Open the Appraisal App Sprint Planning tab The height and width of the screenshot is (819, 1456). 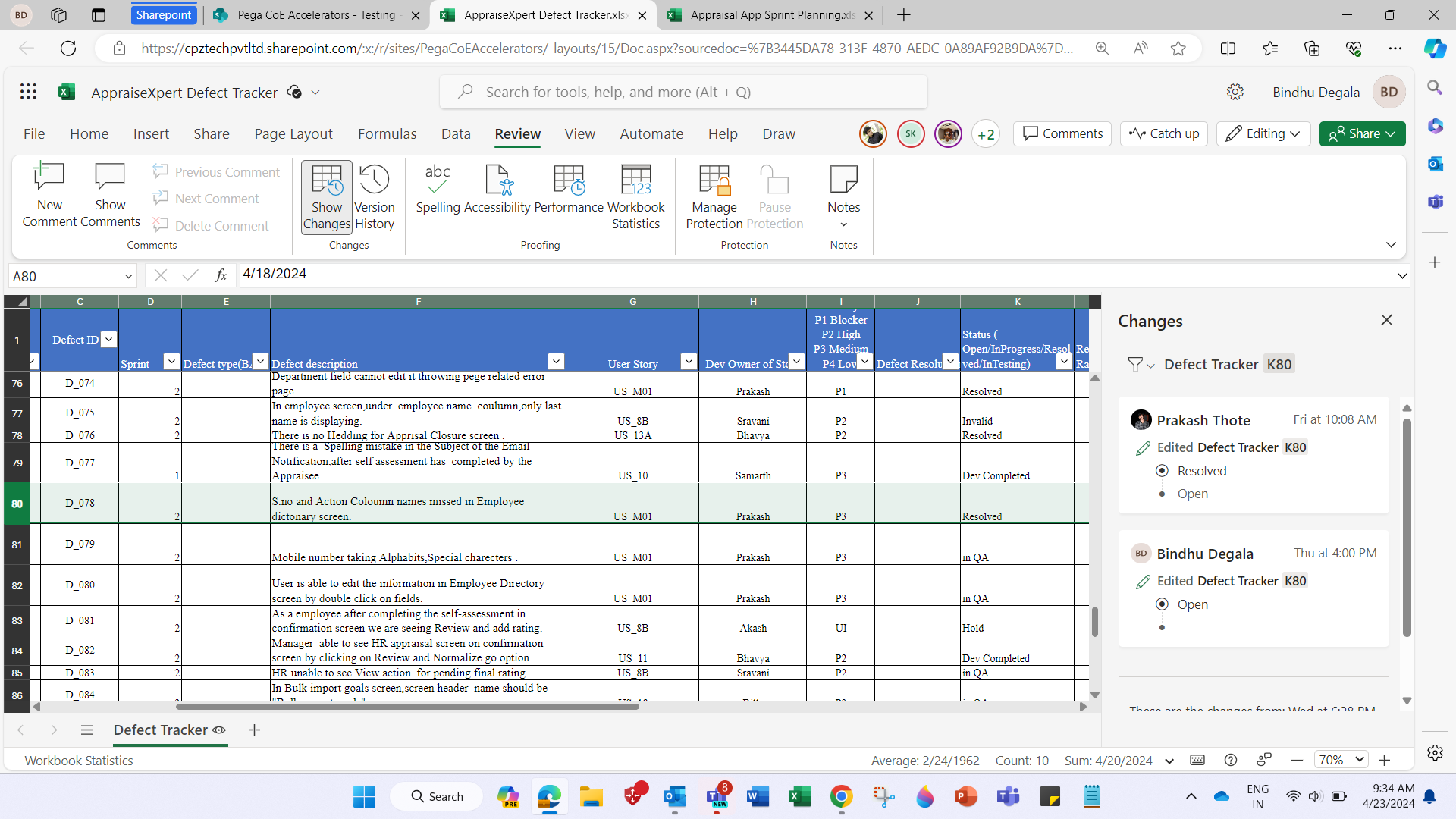770,15
